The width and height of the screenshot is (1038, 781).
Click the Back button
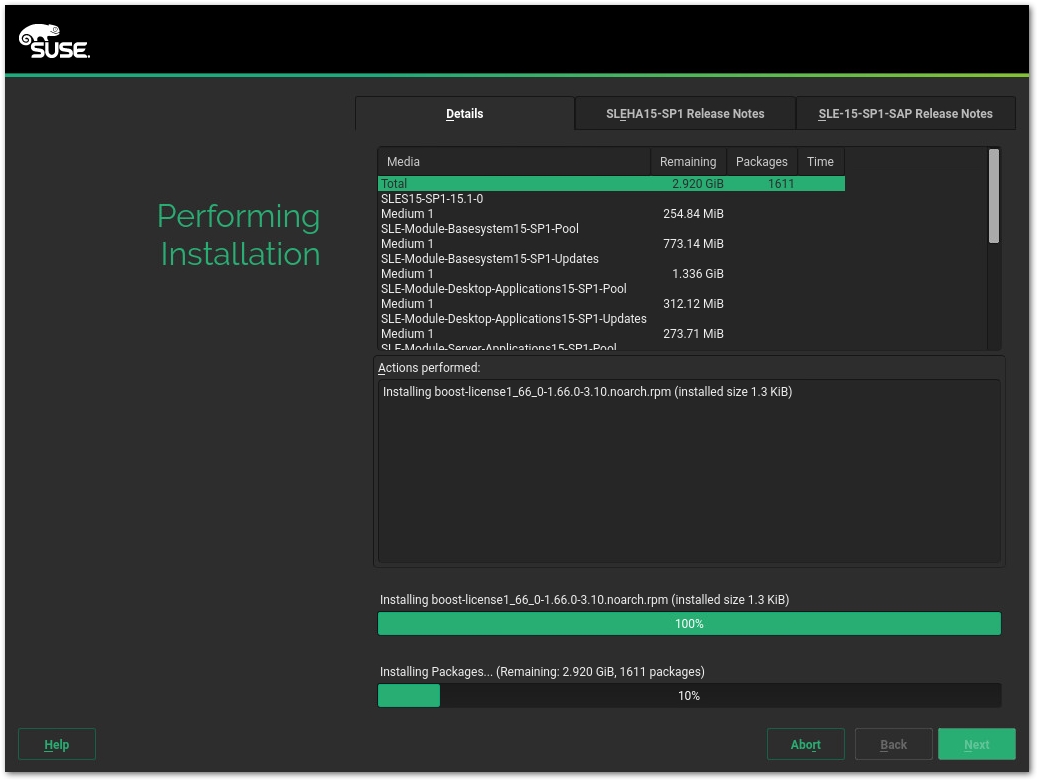(x=894, y=745)
